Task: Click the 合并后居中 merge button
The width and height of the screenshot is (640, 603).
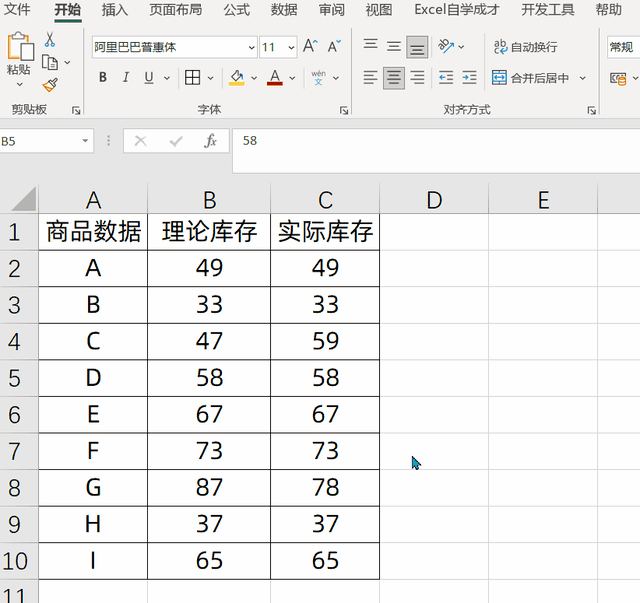Action: pyautogui.click(x=530, y=78)
